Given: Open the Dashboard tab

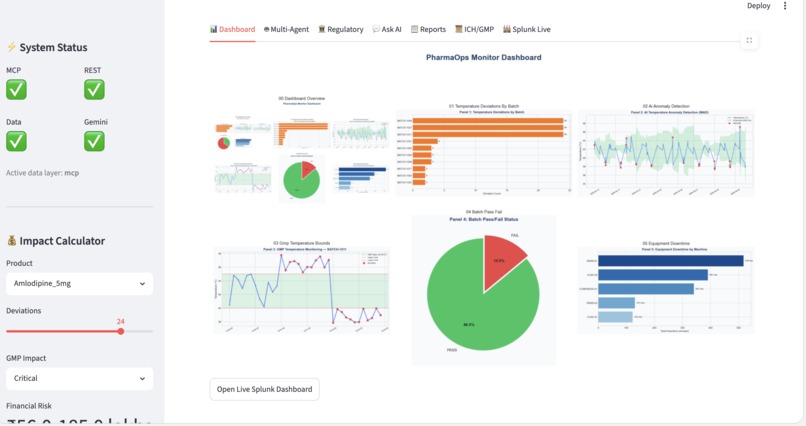Looking at the screenshot, I should pyautogui.click(x=232, y=29).
